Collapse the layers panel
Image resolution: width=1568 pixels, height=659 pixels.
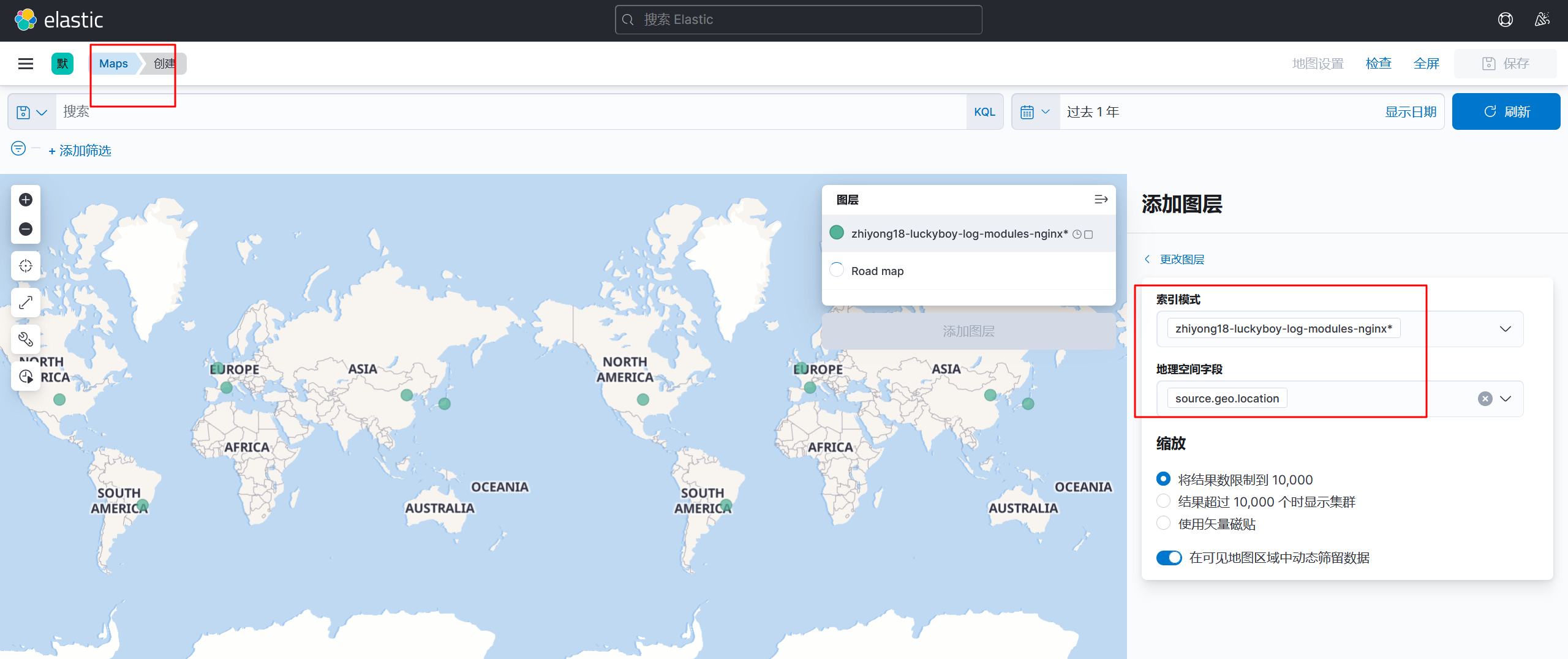coord(1101,200)
